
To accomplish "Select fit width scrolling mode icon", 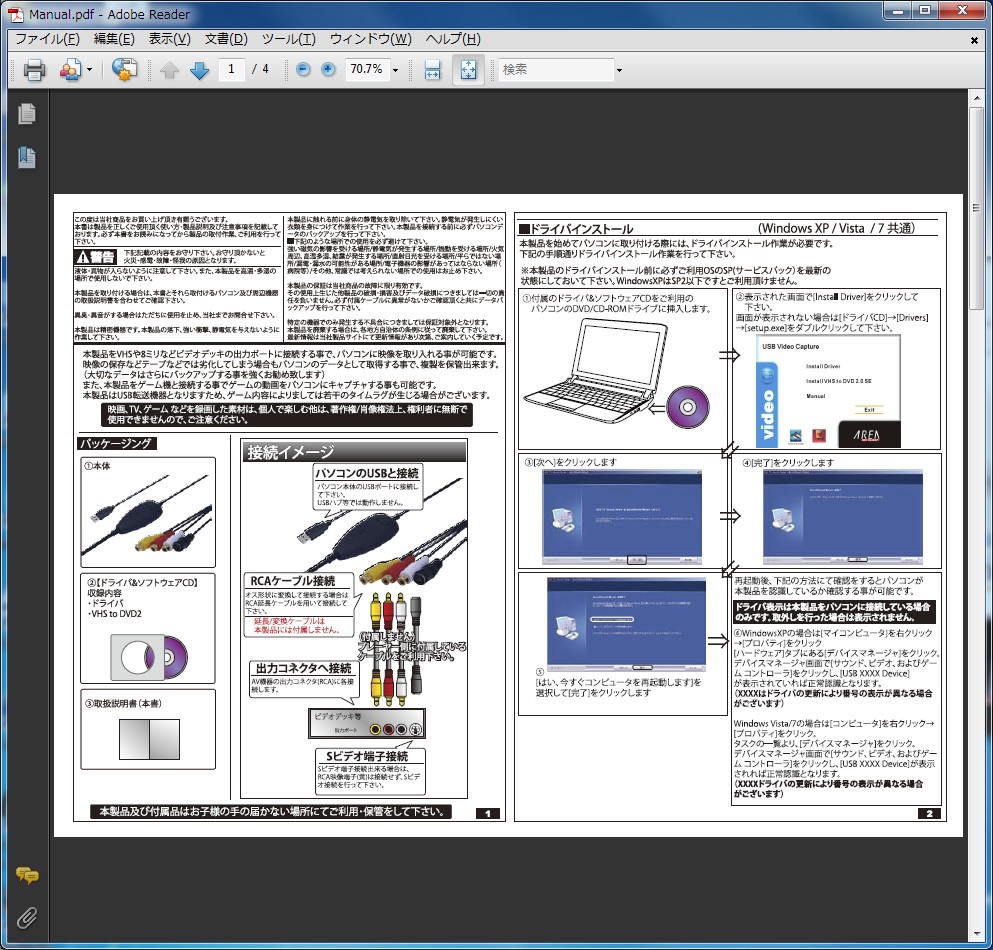I will [433, 69].
